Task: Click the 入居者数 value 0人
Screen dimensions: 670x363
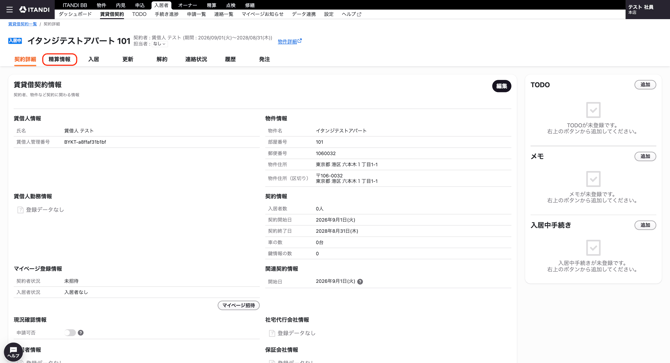Action: [x=320, y=209]
